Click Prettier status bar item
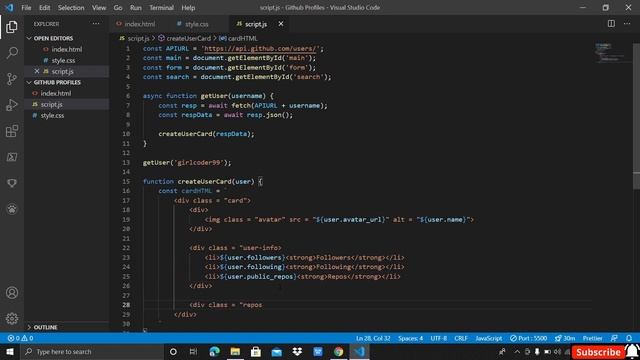This screenshot has height=360, width=640. tap(592, 338)
